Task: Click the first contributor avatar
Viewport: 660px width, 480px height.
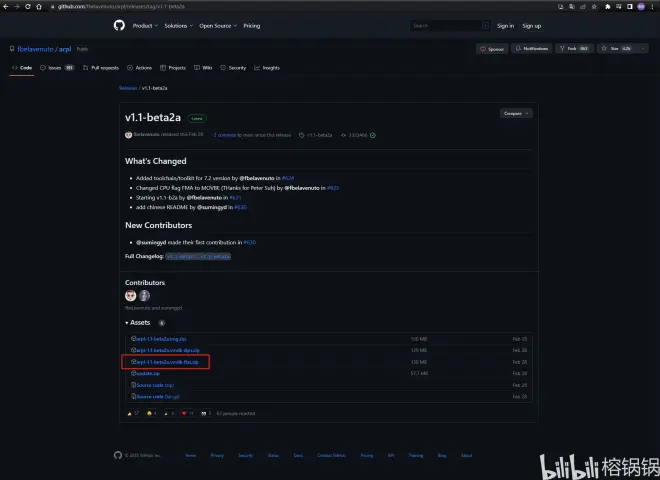Action: click(130, 296)
